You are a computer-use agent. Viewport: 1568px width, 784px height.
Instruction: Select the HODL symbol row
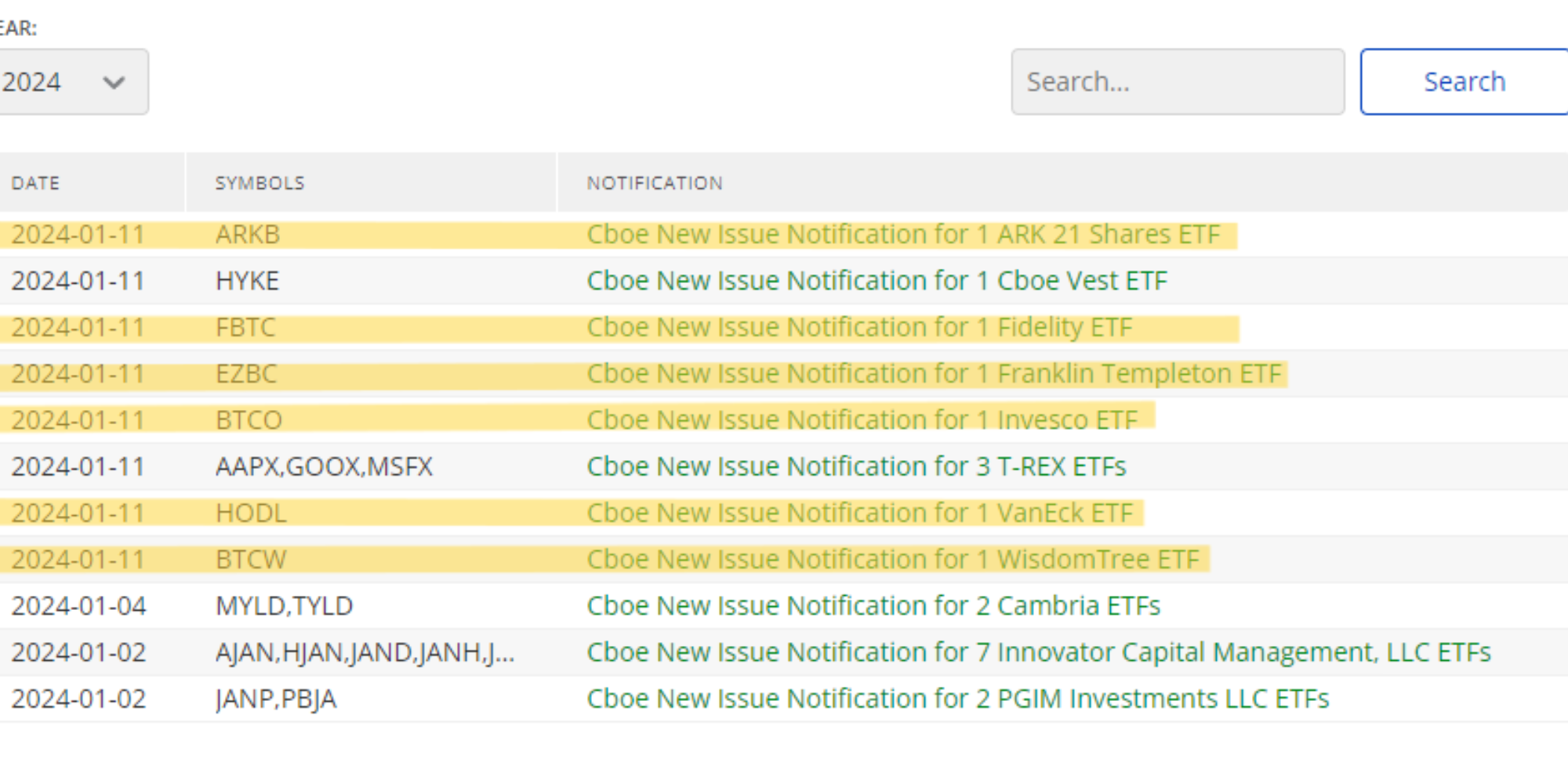(x=251, y=512)
